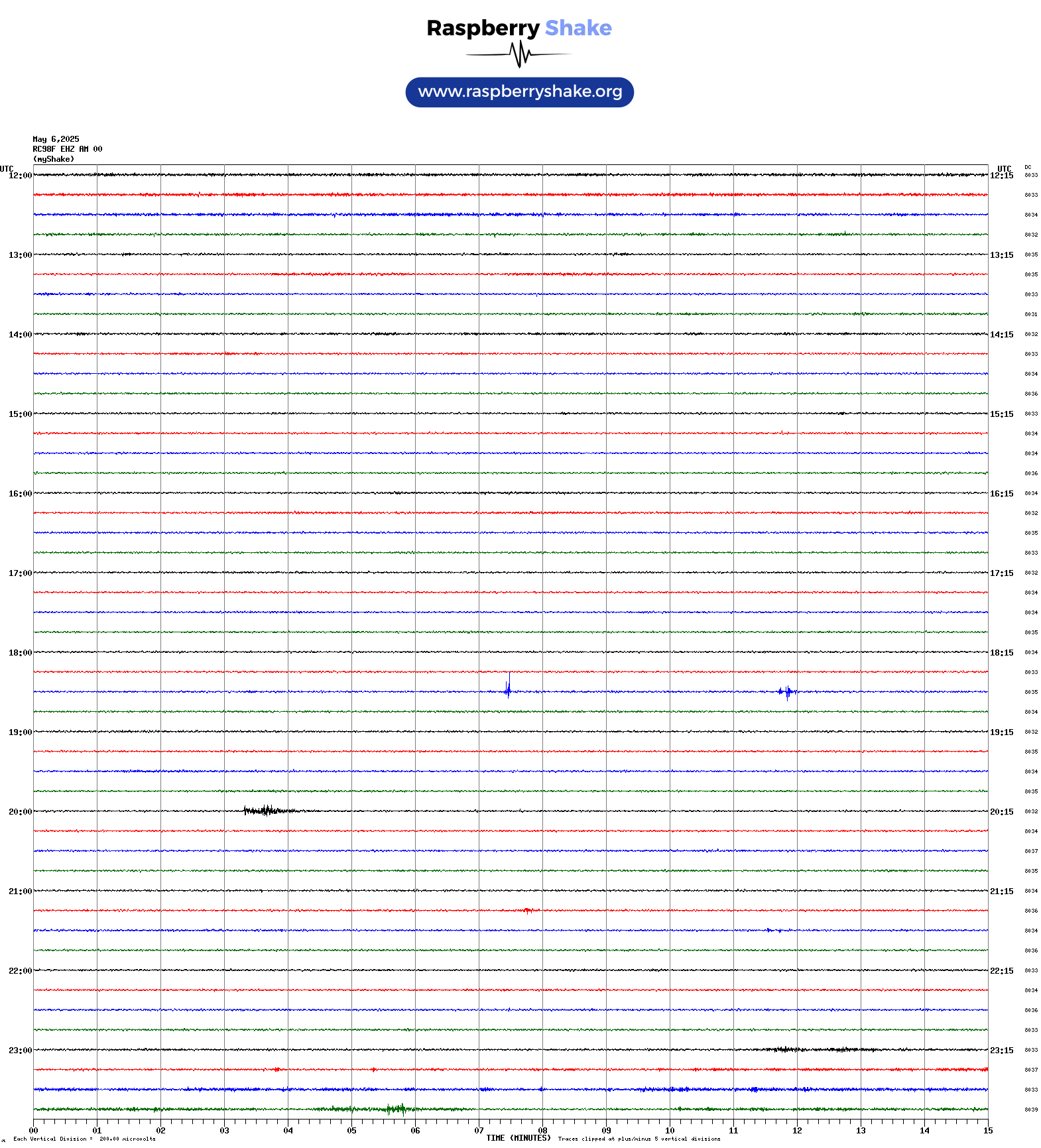Click the 20:15 label on right axis
Viewport: 1041px width, 1148px height.
coord(1001,812)
